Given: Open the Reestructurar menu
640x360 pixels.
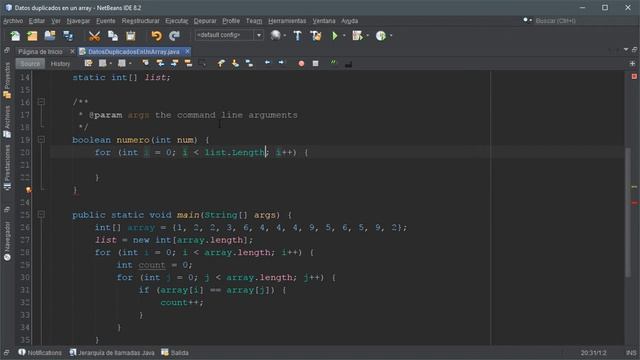Looking at the screenshot, I should [140, 21].
